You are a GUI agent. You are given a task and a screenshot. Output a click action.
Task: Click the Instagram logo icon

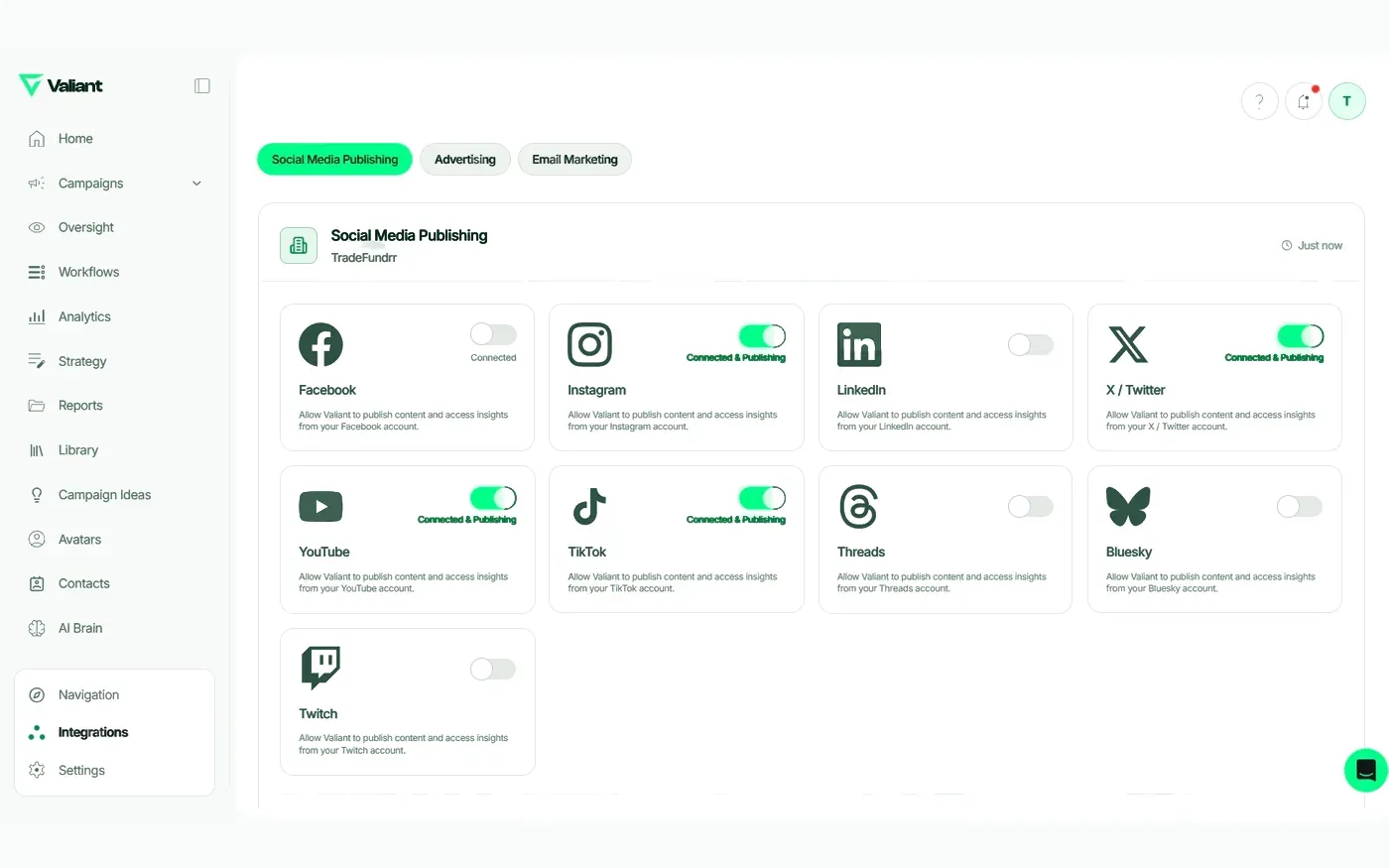(589, 344)
